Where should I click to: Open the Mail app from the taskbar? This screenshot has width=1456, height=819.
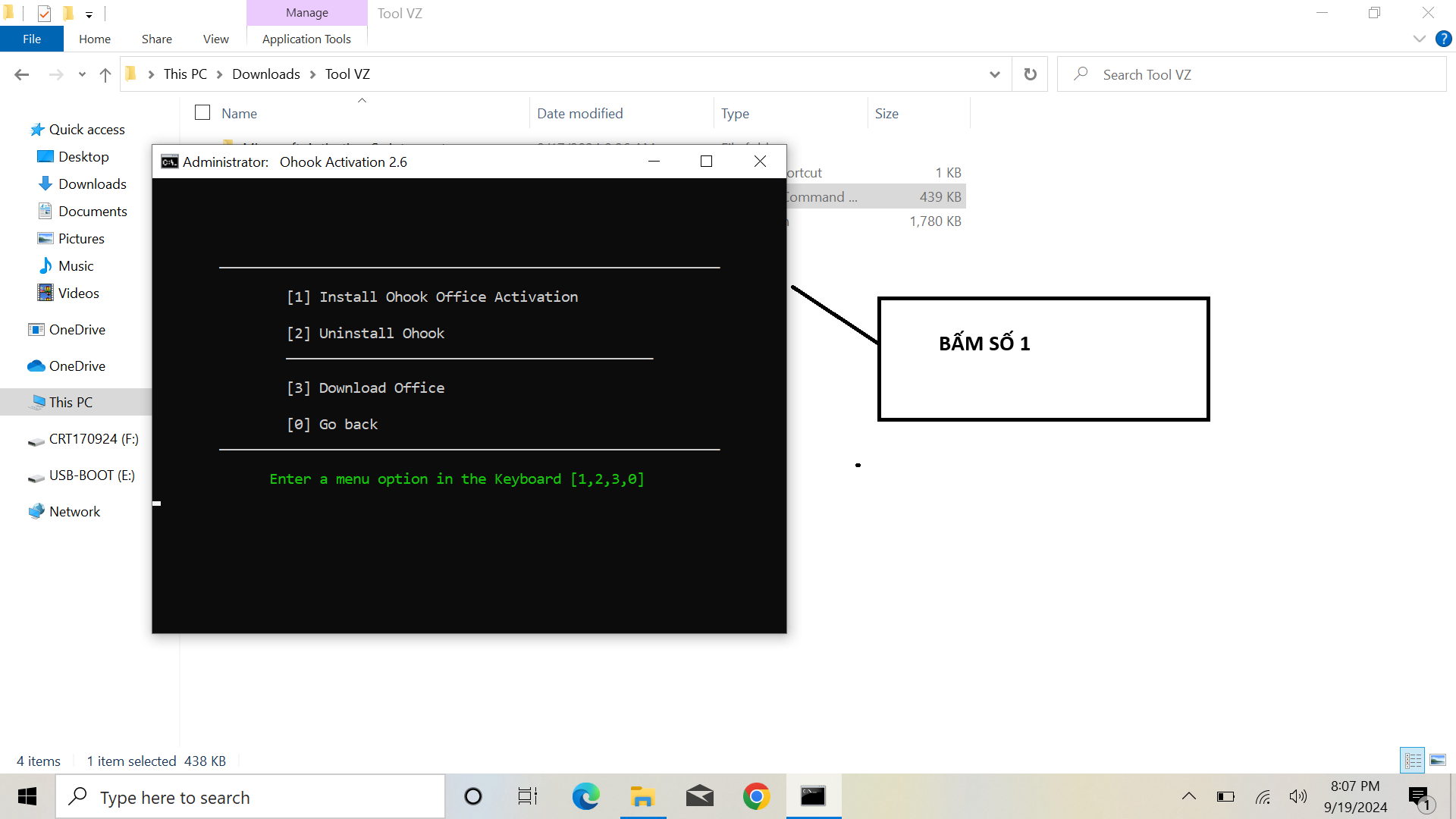pyautogui.click(x=699, y=796)
